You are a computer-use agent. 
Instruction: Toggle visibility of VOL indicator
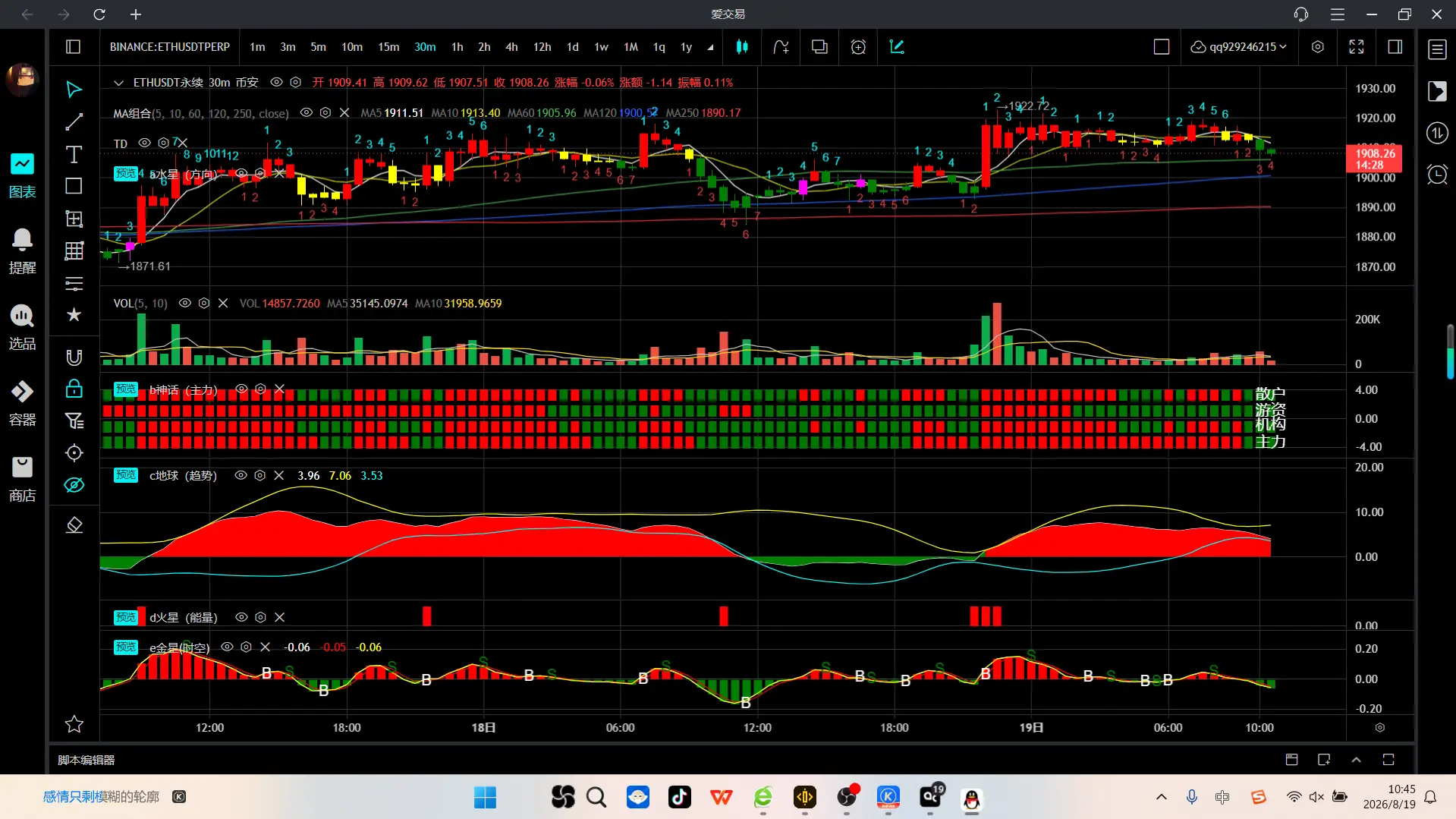[184, 303]
